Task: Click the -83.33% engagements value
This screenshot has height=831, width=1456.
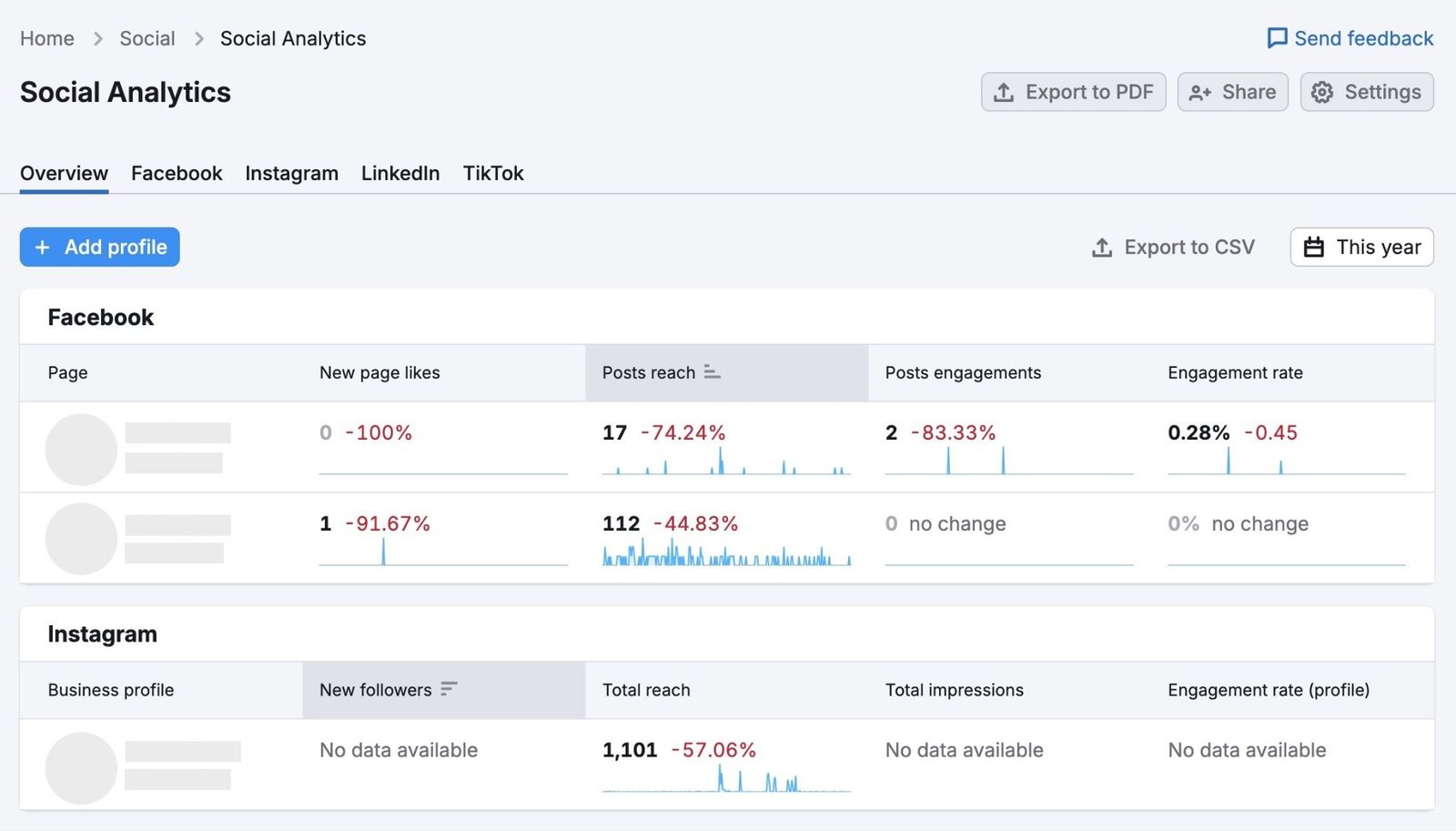Action: pos(954,432)
